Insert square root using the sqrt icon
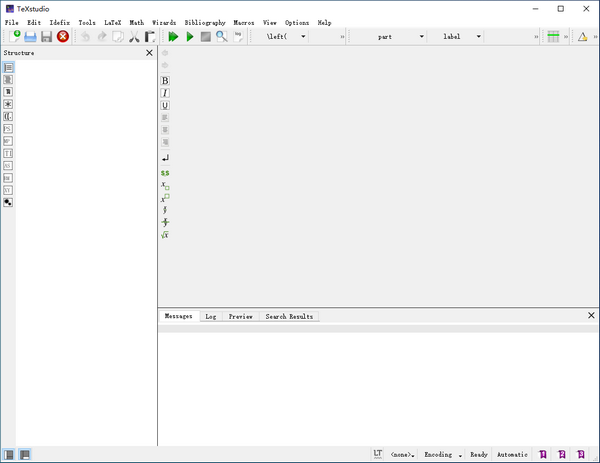The width and height of the screenshot is (600, 463). coord(165,235)
